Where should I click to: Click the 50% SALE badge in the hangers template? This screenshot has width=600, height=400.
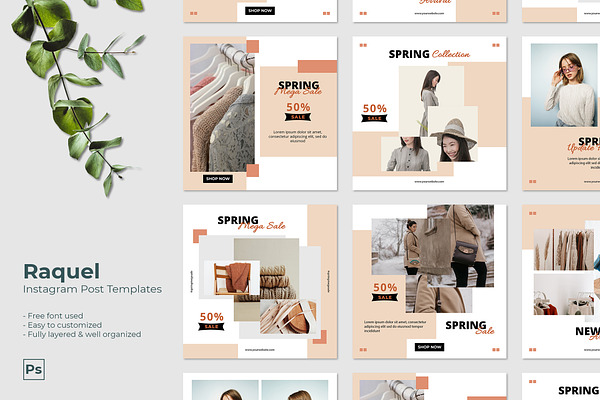pos(298,111)
